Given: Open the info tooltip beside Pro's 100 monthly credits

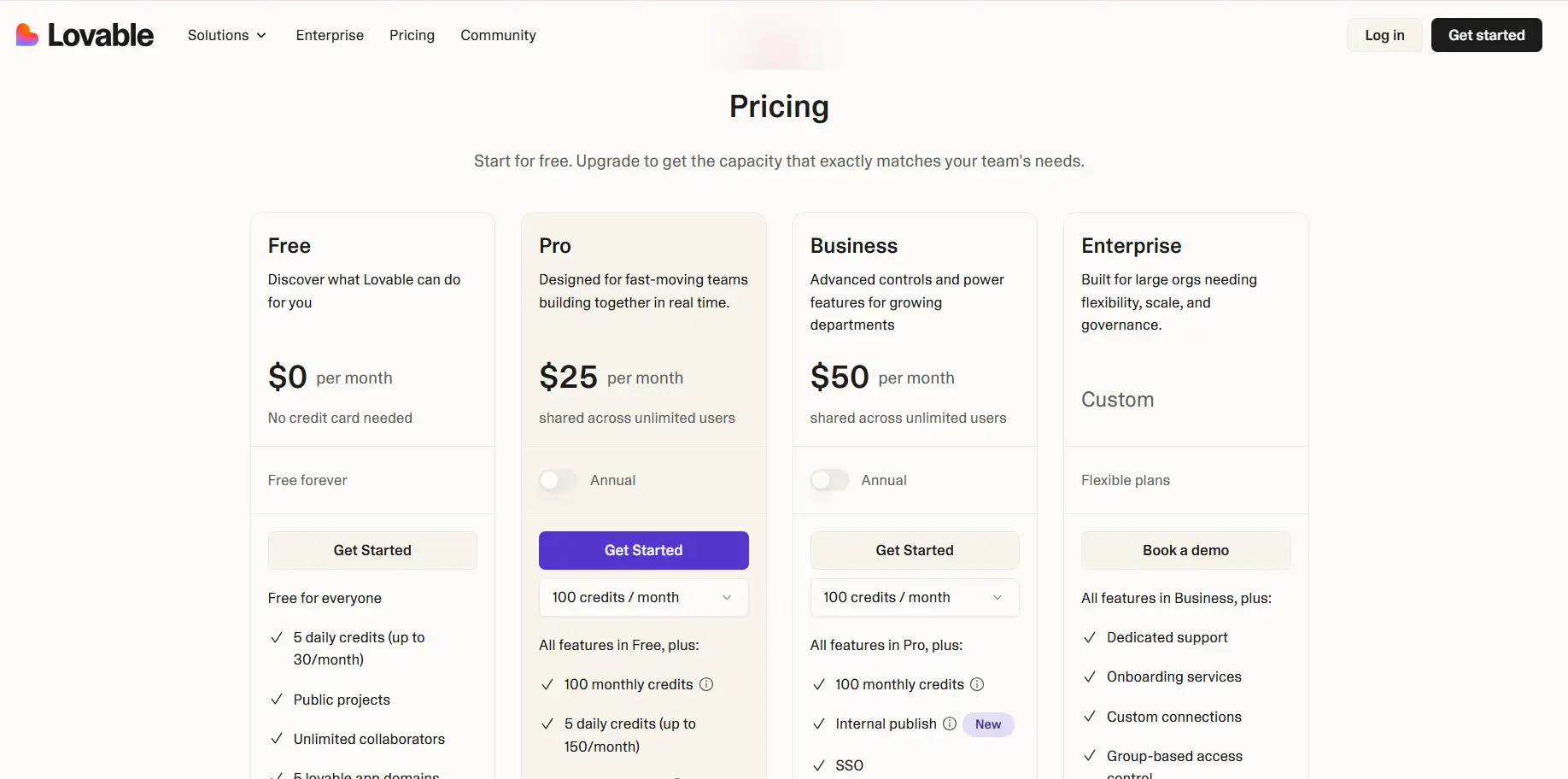Looking at the screenshot, I should [706, 684].
